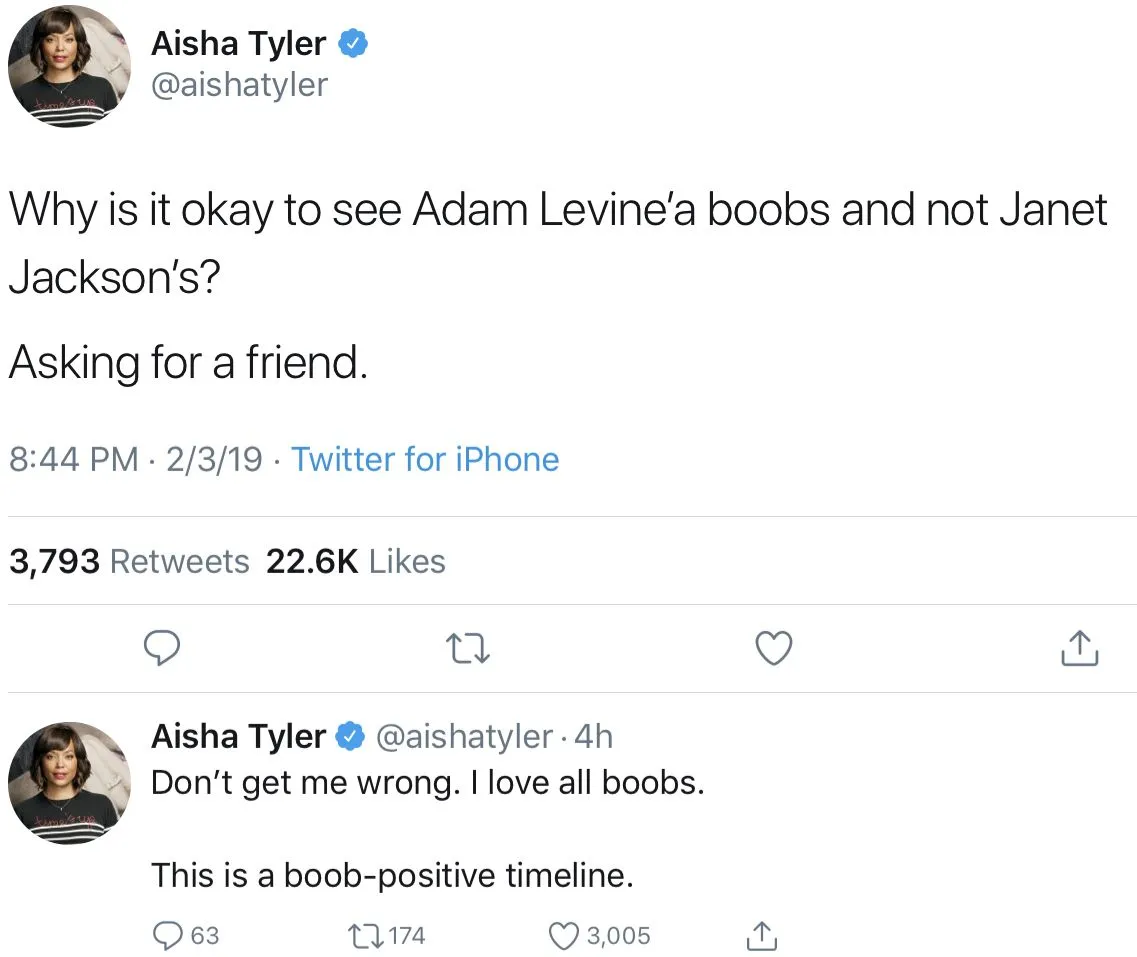Viewport: 1137px width, 957px height.
Task: View the 3,793 Retweets list
Action: pos(129,562)
